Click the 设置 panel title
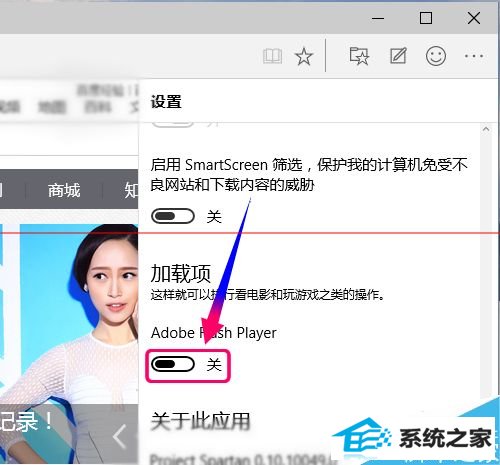500x465 pixels. [x=166, y=101]
